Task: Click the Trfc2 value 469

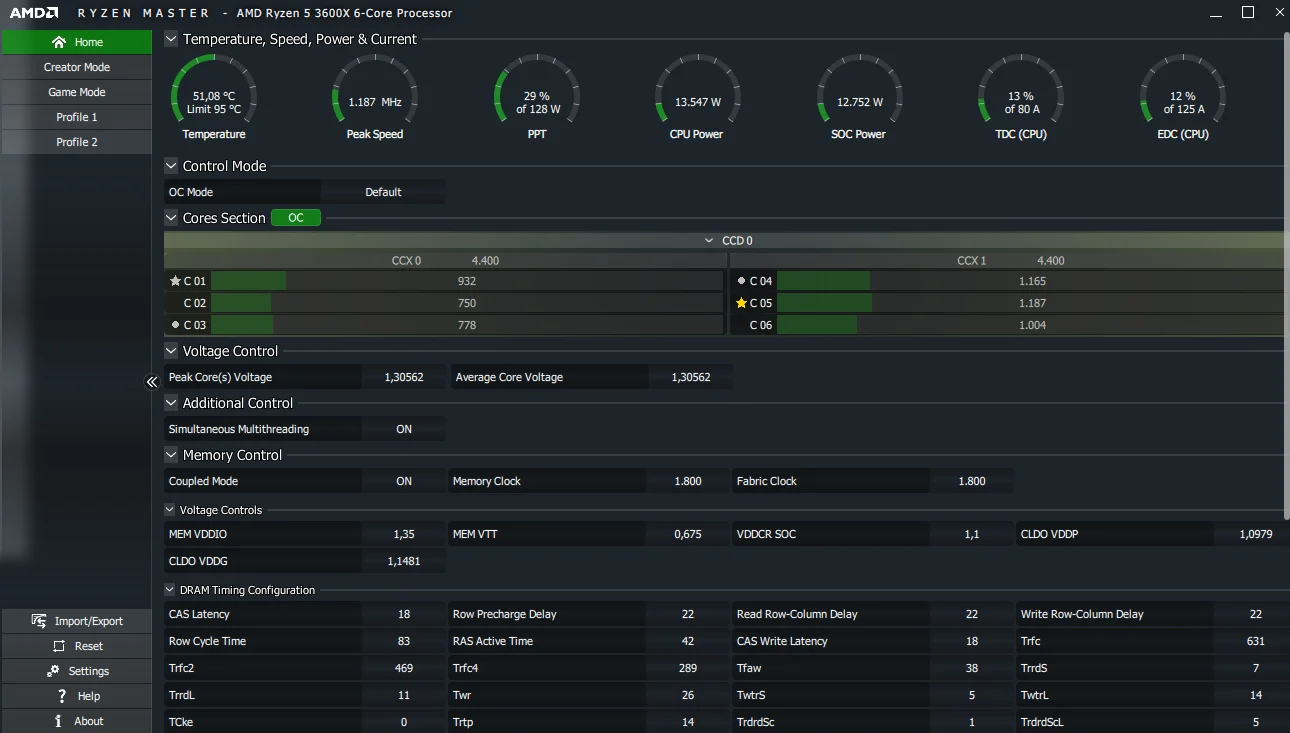Action: click(404, 668)
